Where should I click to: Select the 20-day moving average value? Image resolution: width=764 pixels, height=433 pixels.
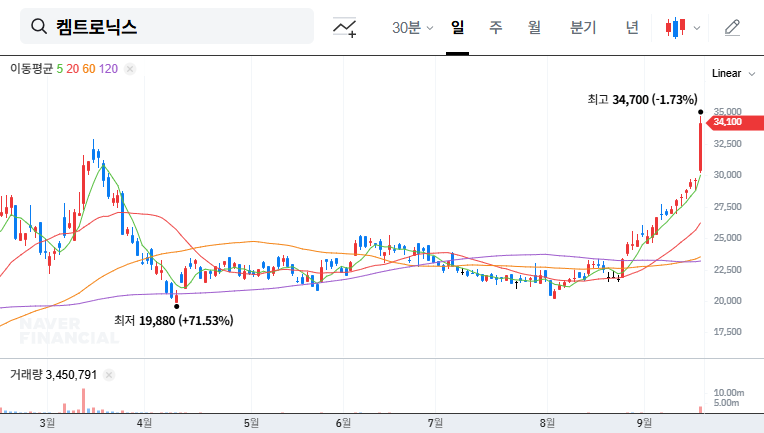(x=73, y=69)
